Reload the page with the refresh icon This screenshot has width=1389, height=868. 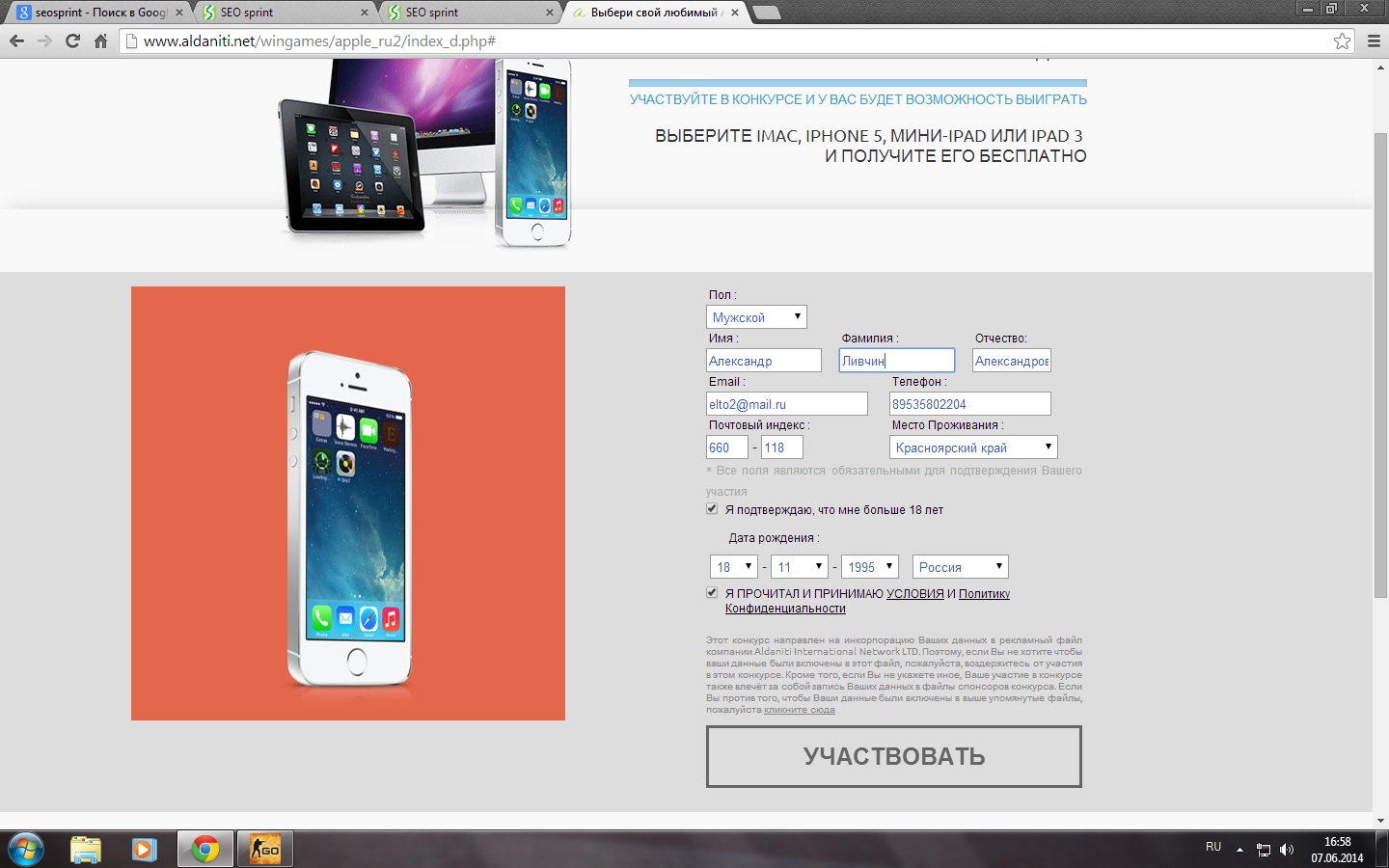pos(72,41)
